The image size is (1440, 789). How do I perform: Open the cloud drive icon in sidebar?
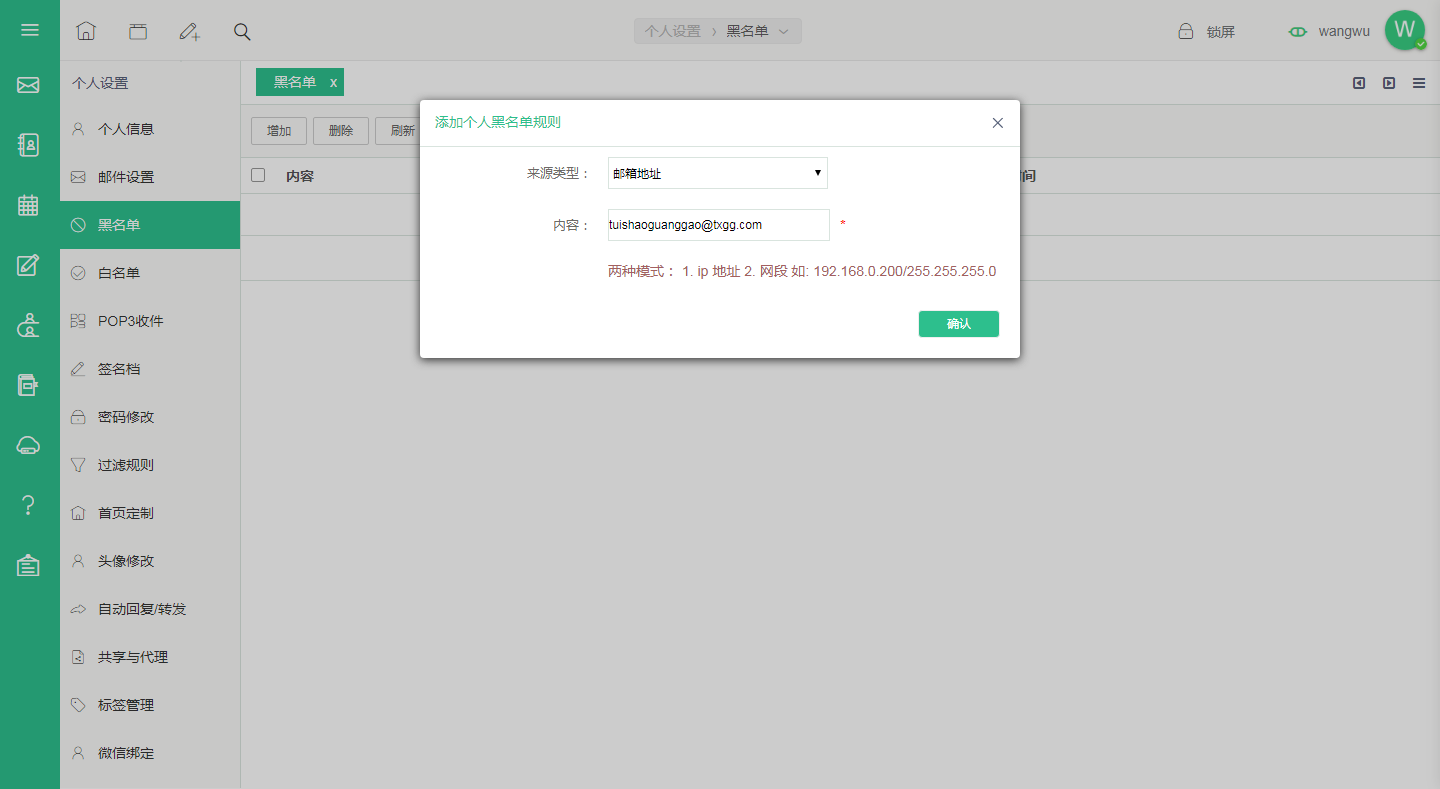tap(29, 445)
